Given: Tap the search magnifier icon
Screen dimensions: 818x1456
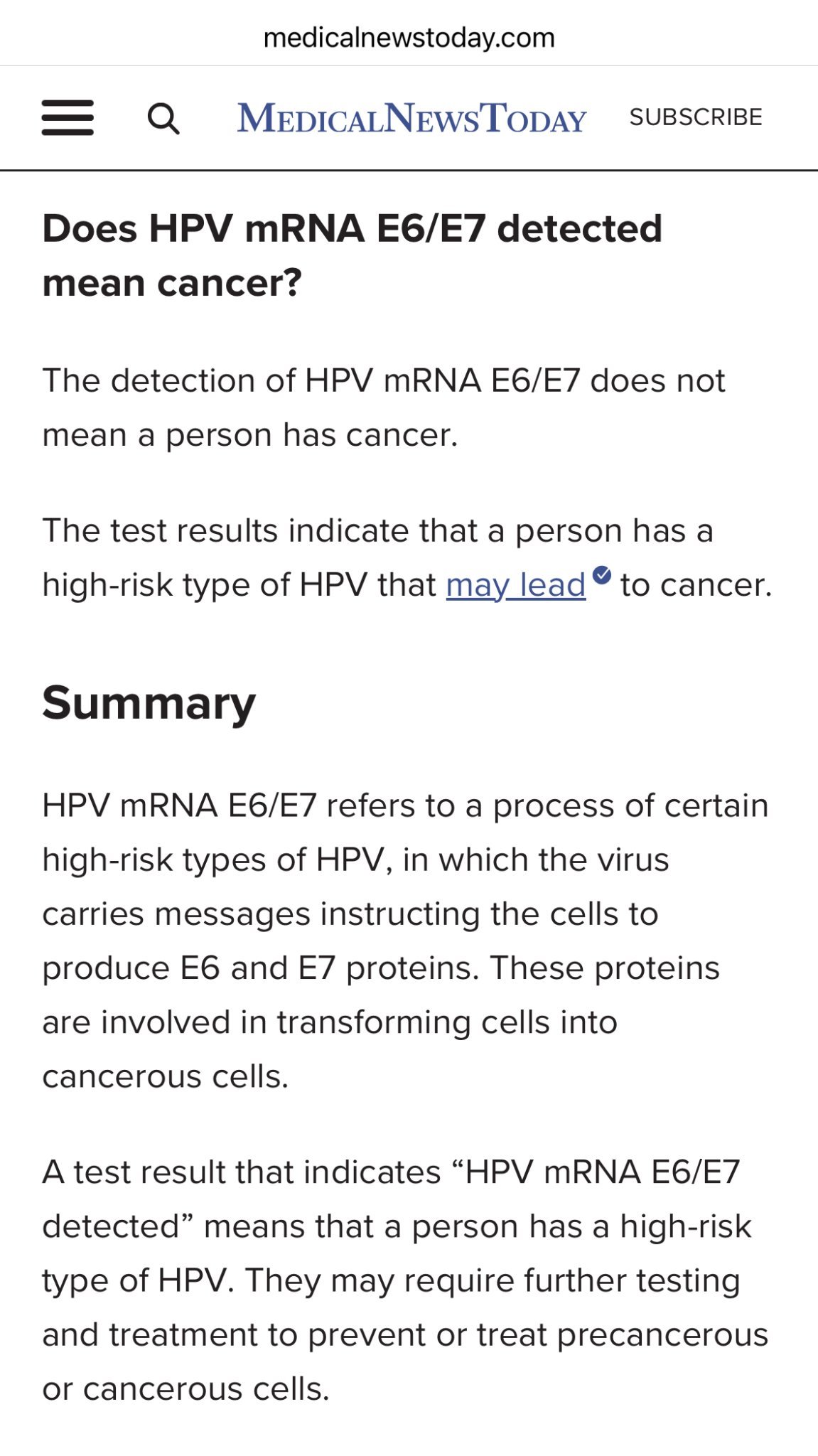Looking at the screenshot, I should click(x=163, y=118).
